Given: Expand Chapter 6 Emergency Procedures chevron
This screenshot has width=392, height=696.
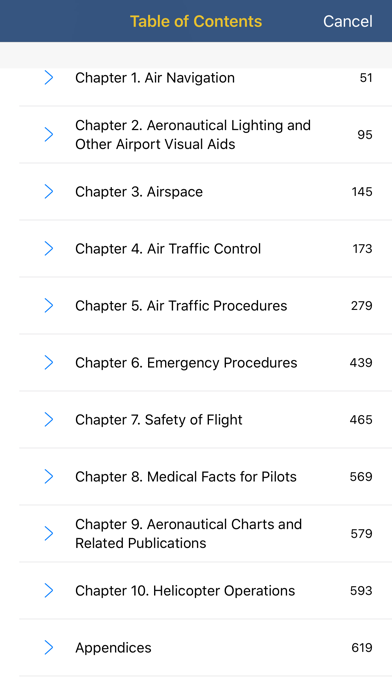Looking at the screenshot, I should click(49, 363).
